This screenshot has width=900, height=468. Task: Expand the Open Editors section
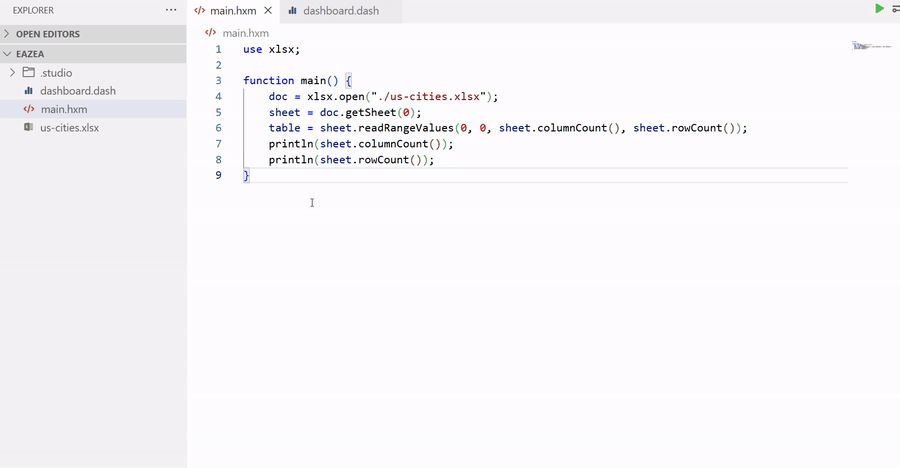click(8, 34)
